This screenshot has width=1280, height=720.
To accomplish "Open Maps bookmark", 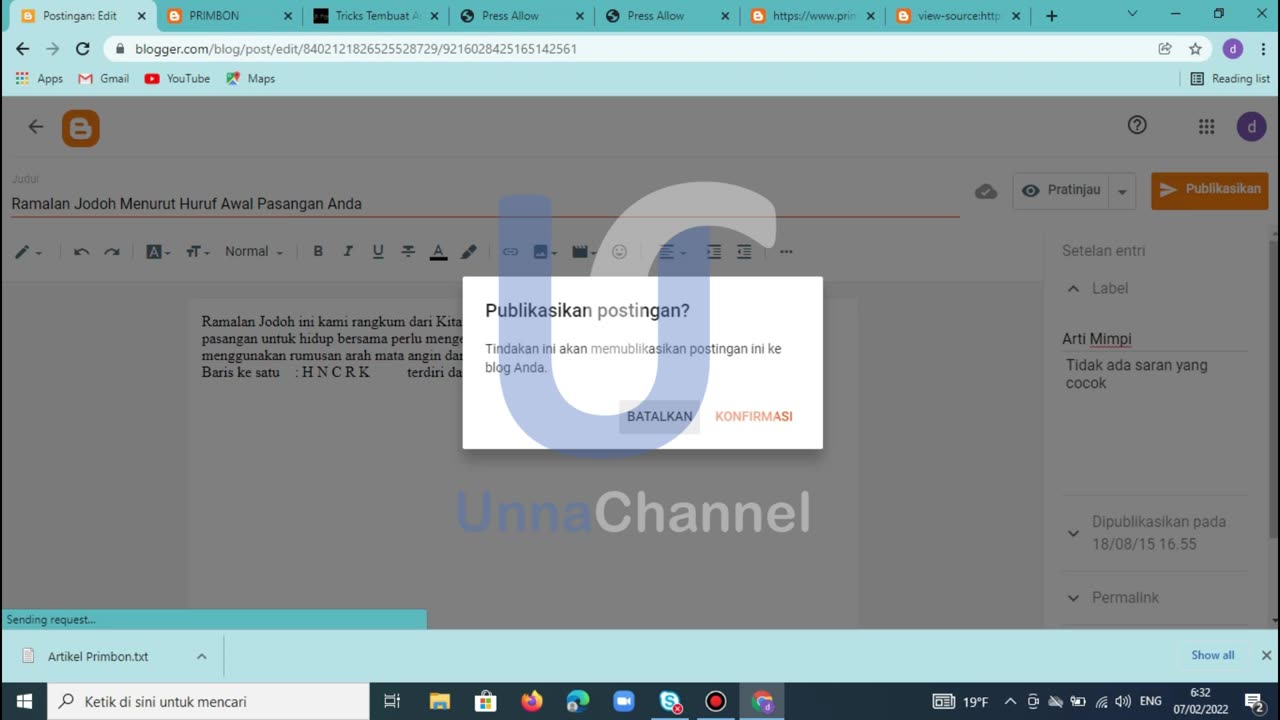I will point(250,79).
